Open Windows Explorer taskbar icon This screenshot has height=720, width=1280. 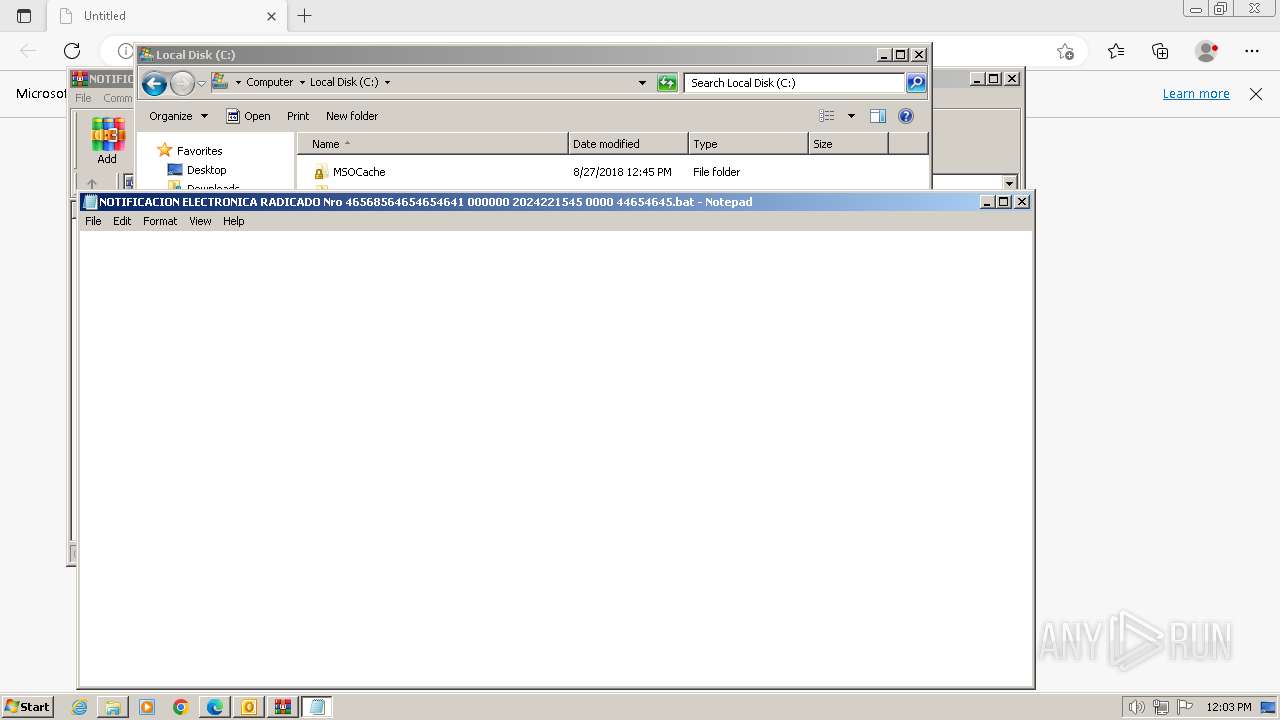[113, 707]
